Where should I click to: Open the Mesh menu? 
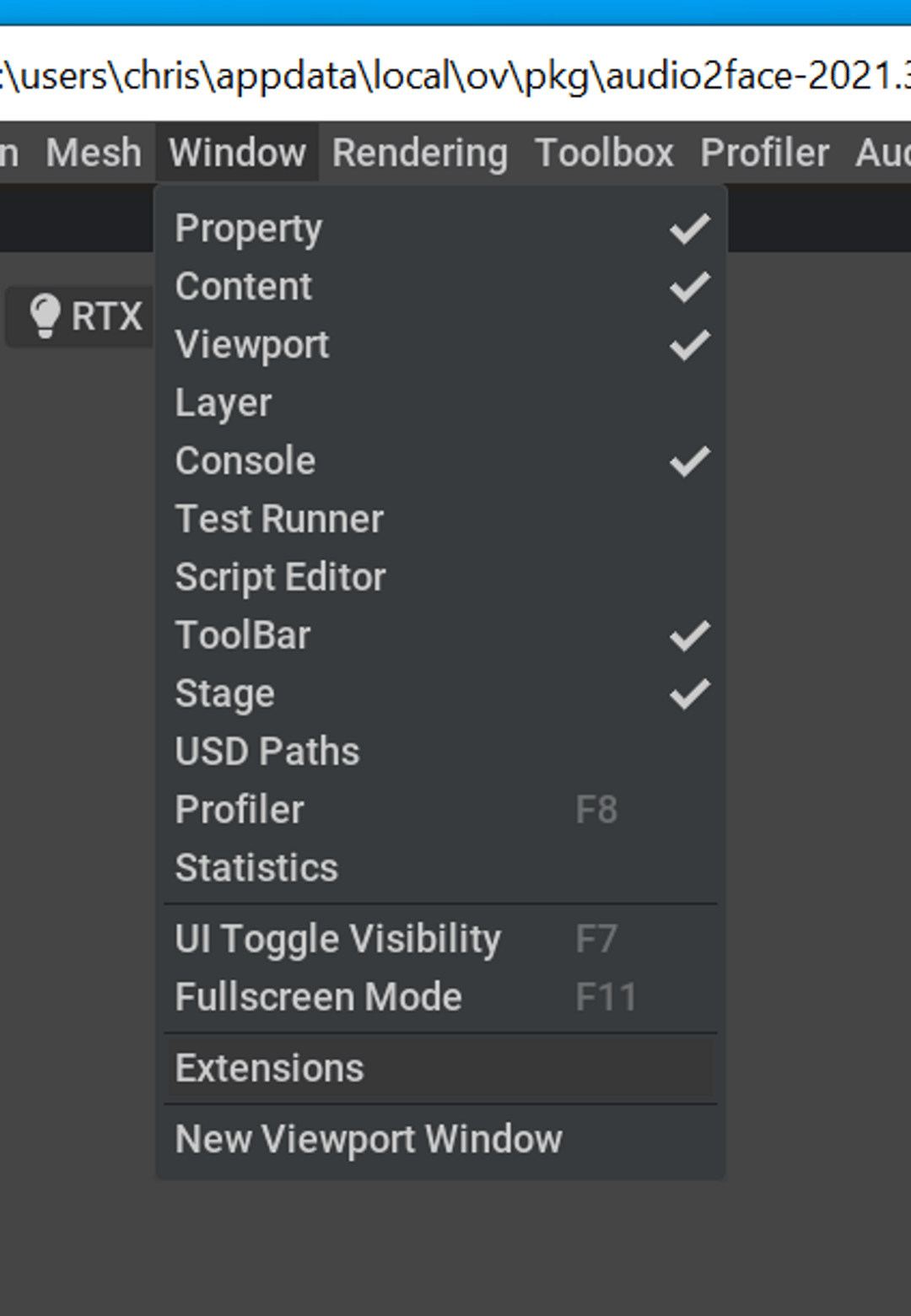click(94, 154)
